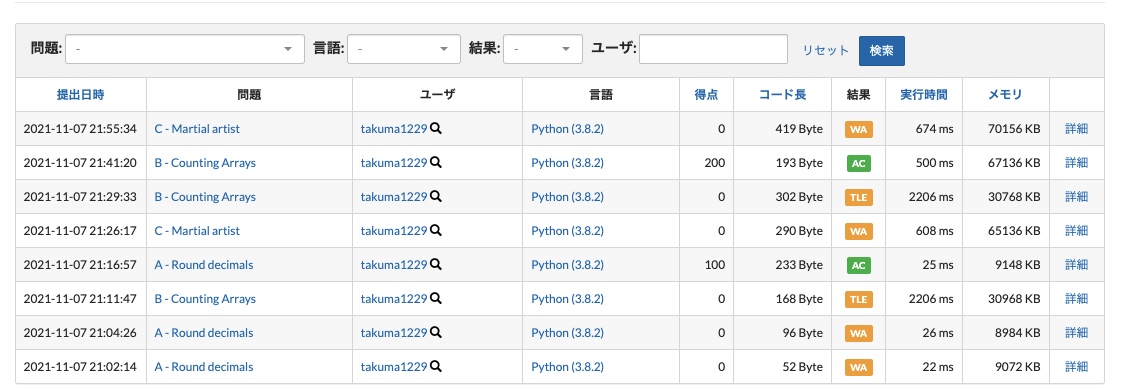Open 詳細 details for 21:11:47 submission
Screen dimensions: 1127x389
click(x=1076, y=298)
